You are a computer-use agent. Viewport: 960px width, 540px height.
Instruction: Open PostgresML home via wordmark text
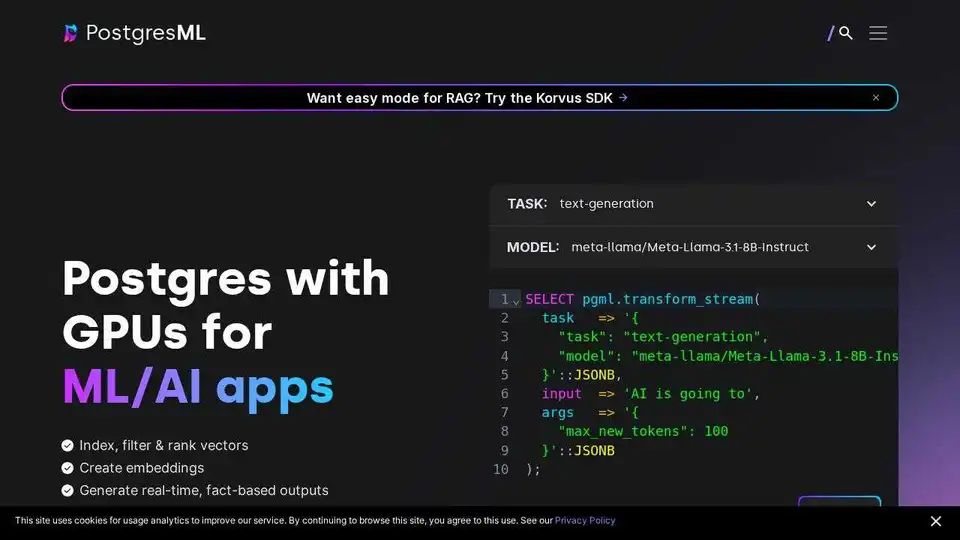click(x=146, y=33)
